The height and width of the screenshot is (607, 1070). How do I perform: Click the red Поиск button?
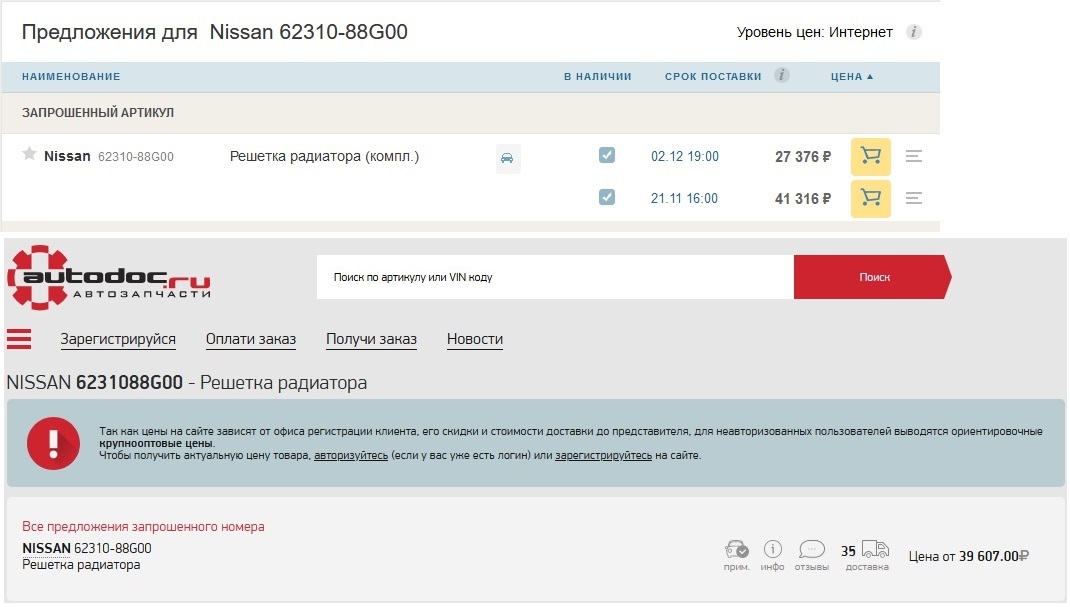872,277
